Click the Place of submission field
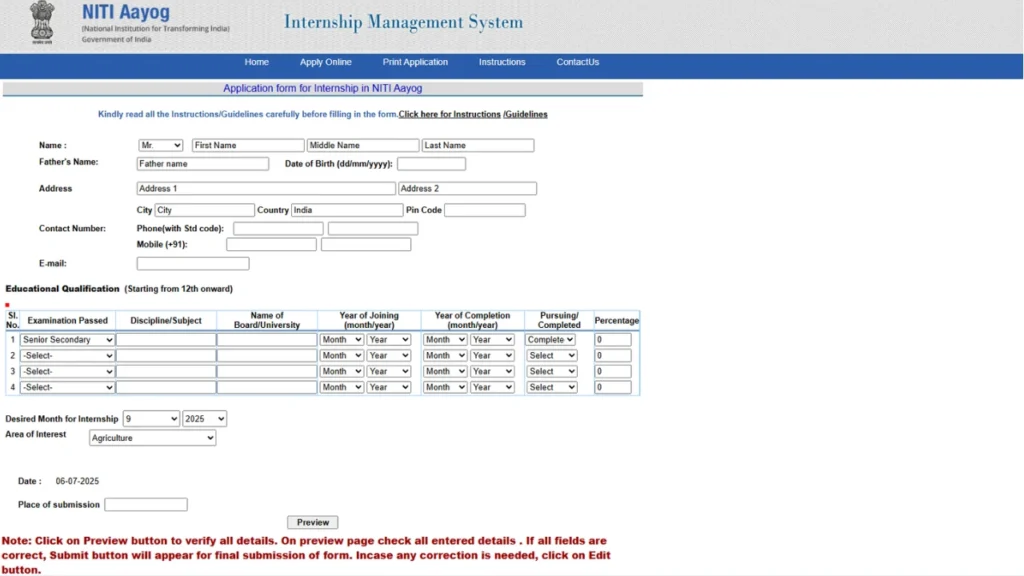The width and height of the screenshot is (1024, 576). point(145,503)
